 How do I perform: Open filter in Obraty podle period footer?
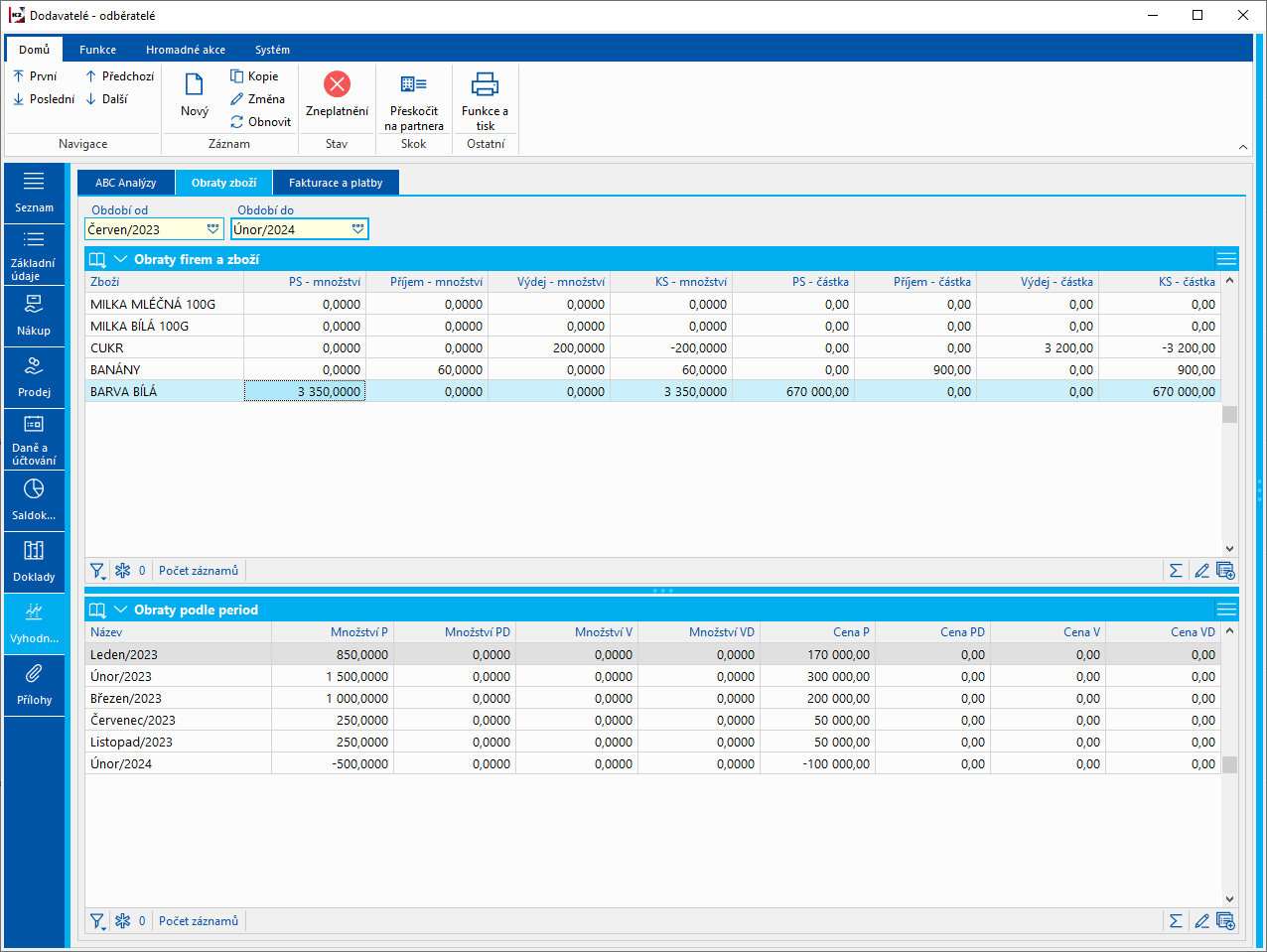click(x=97, y=921)
